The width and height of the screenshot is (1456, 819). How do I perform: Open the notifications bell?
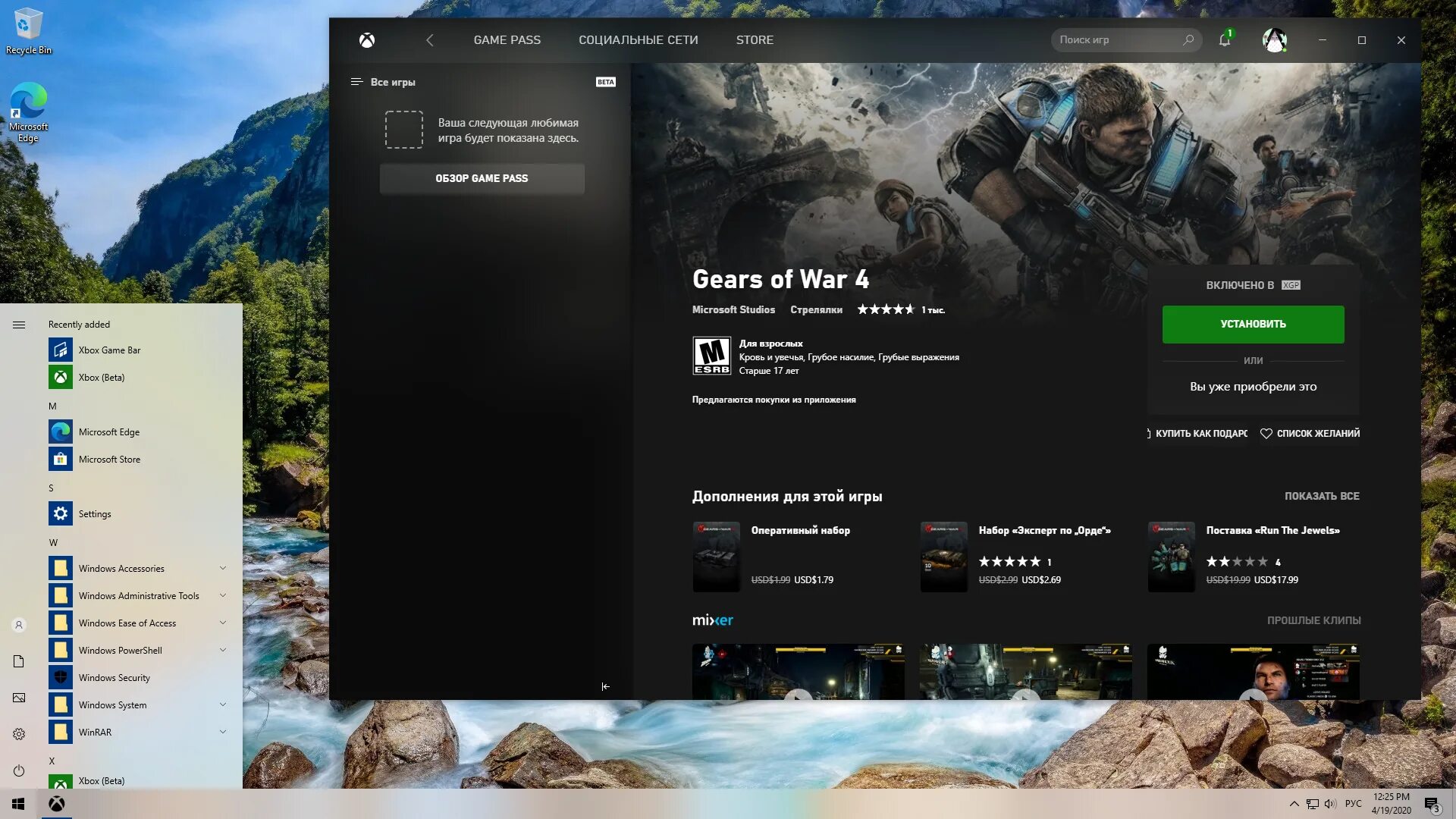tap(1224, 40)
